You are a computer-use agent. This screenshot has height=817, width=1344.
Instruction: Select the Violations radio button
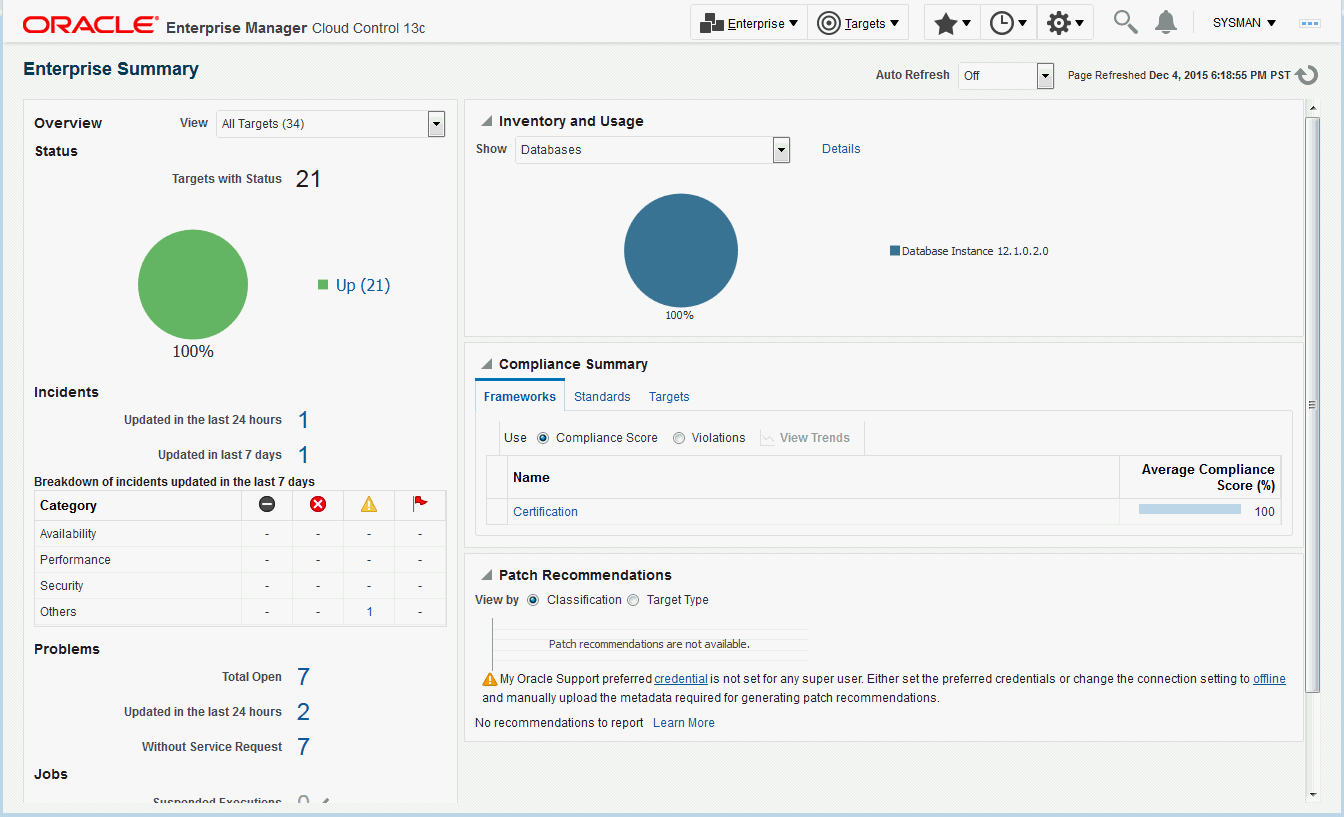(x=679, y=438)
